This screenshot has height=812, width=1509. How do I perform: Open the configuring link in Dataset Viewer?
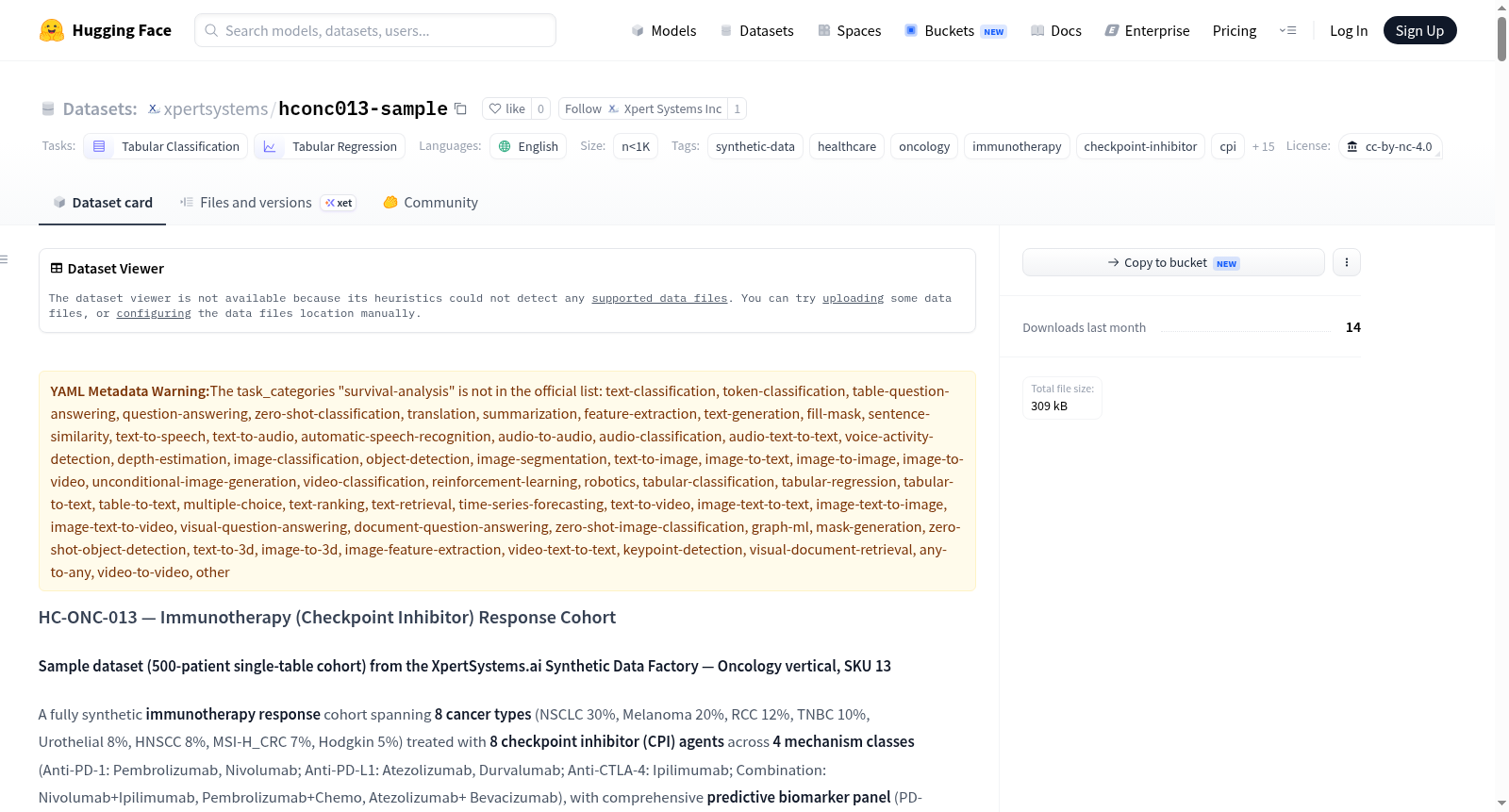154,313
